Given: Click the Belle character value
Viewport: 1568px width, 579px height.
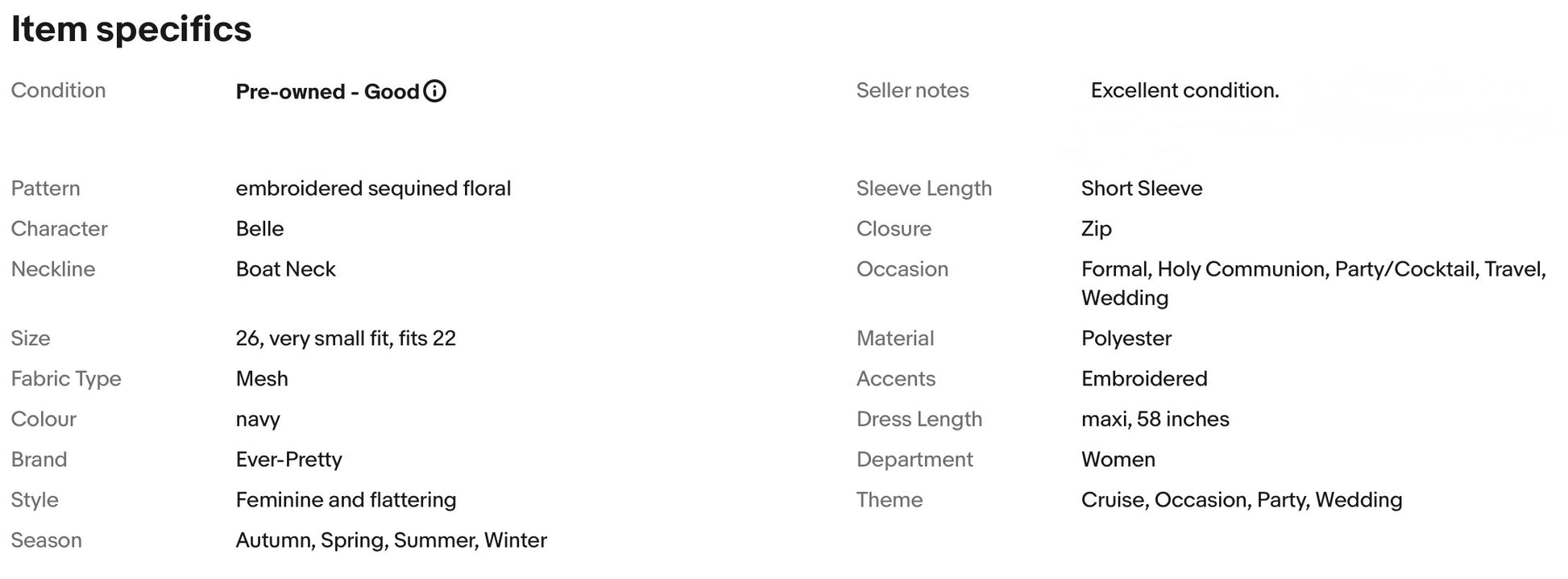Looking at the screenshot, I should (259, 229).
